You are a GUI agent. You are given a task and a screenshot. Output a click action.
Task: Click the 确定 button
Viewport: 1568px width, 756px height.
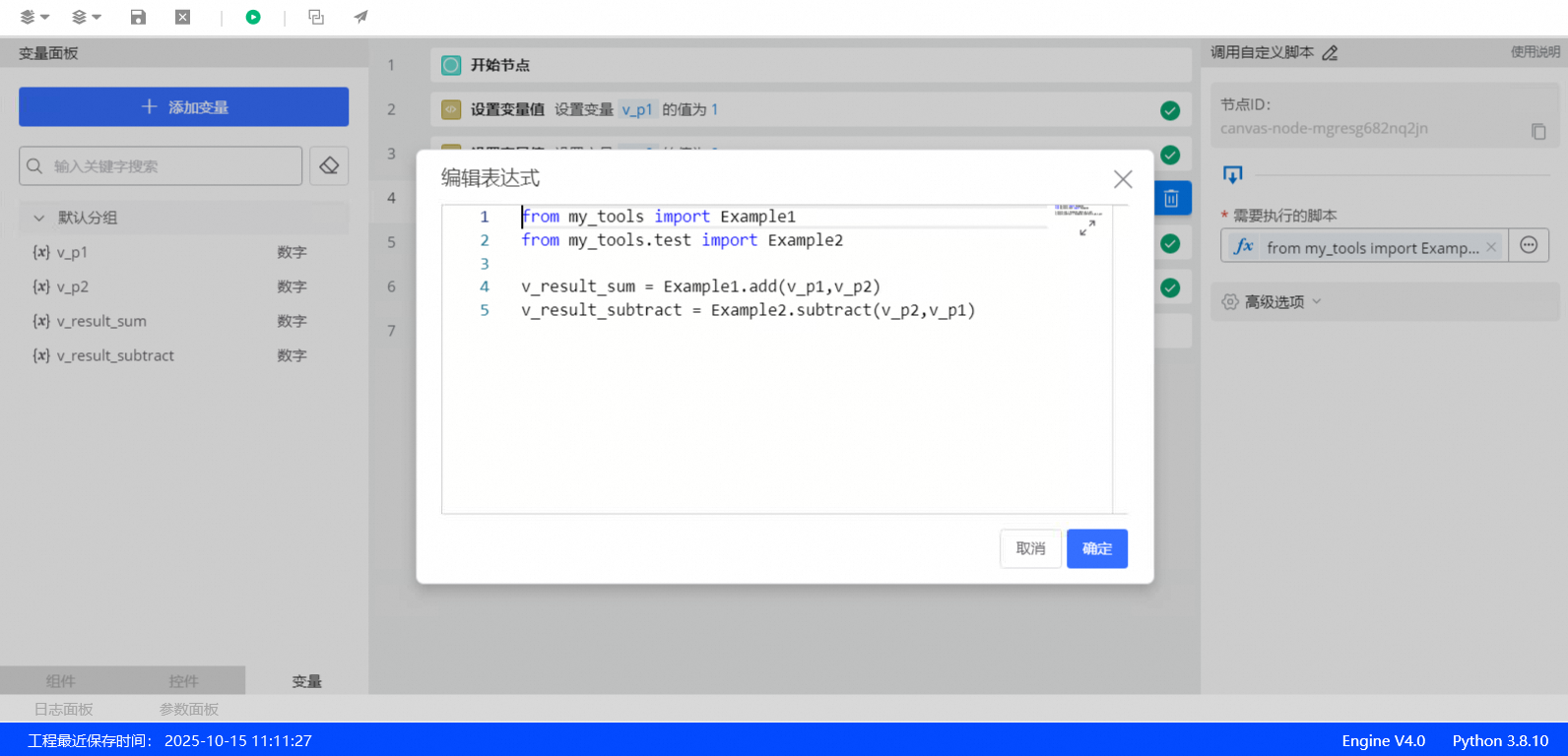point(1097,548)
